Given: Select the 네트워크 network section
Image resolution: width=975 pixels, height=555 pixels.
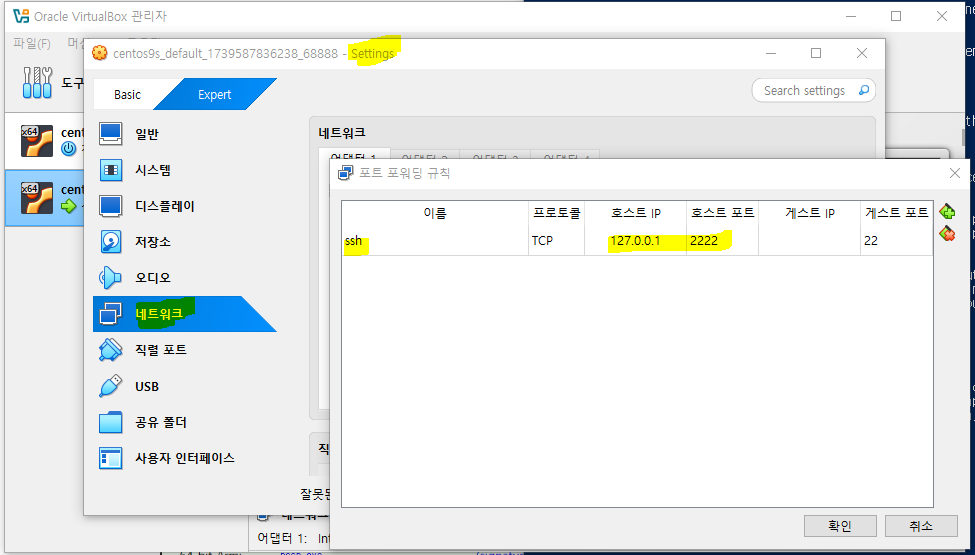Looking at the screenshot, I should point(185,314).
